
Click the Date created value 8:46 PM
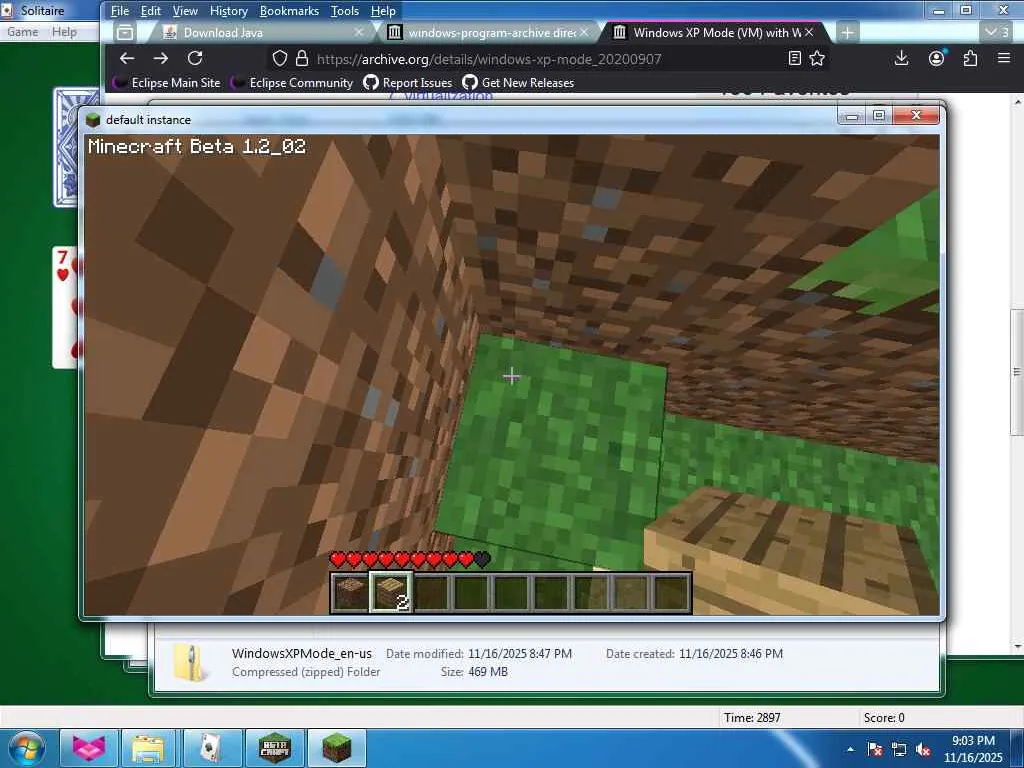(731, 653)
